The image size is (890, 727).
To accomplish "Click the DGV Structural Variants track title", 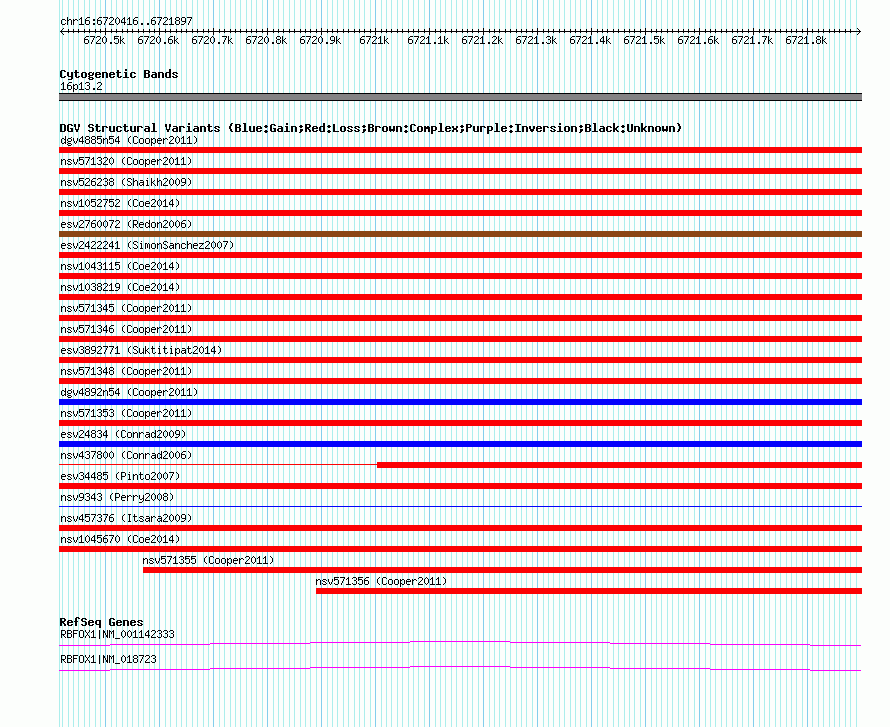I will (x=371, y=128).
